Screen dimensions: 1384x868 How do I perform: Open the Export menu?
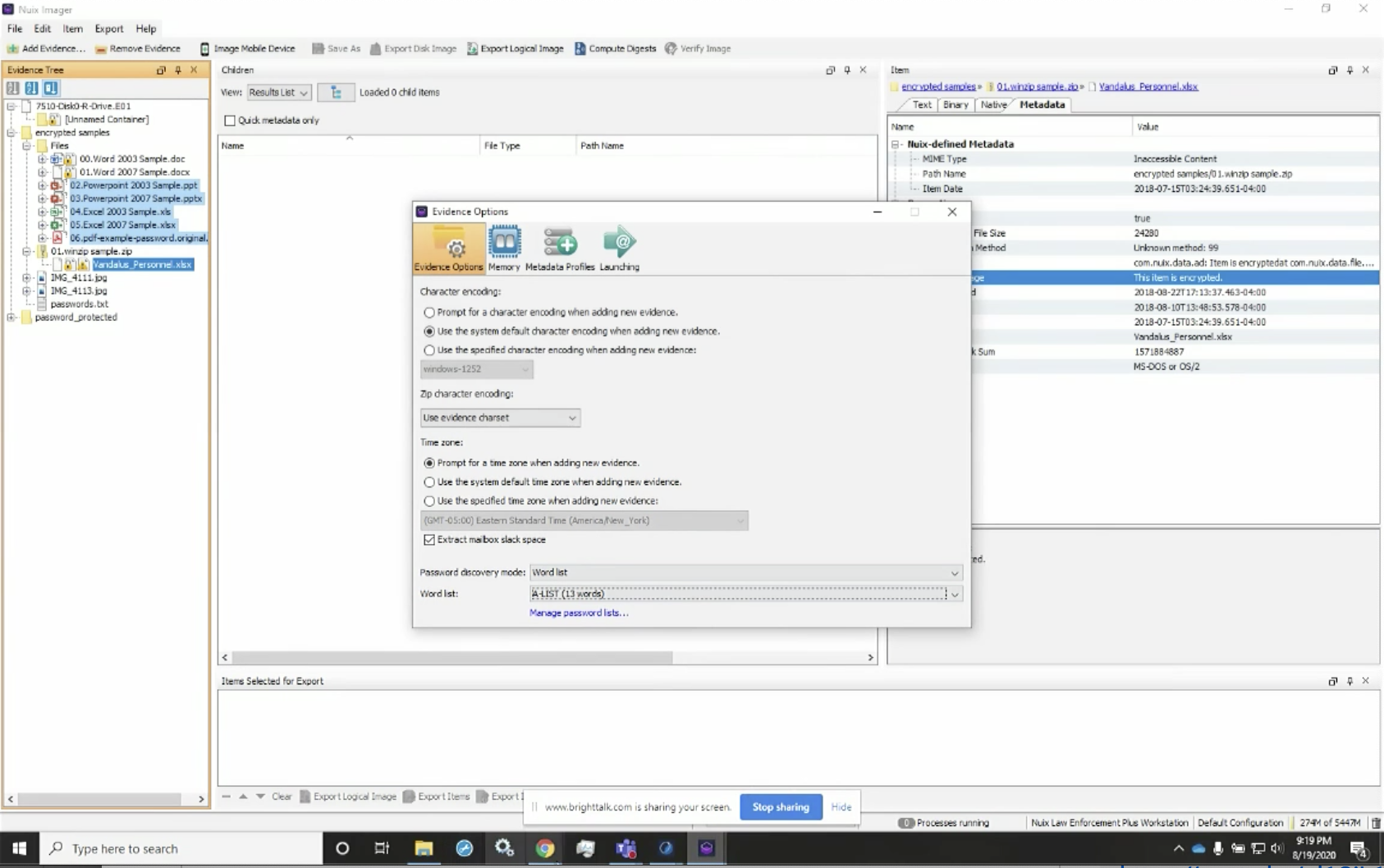point(108,29)
